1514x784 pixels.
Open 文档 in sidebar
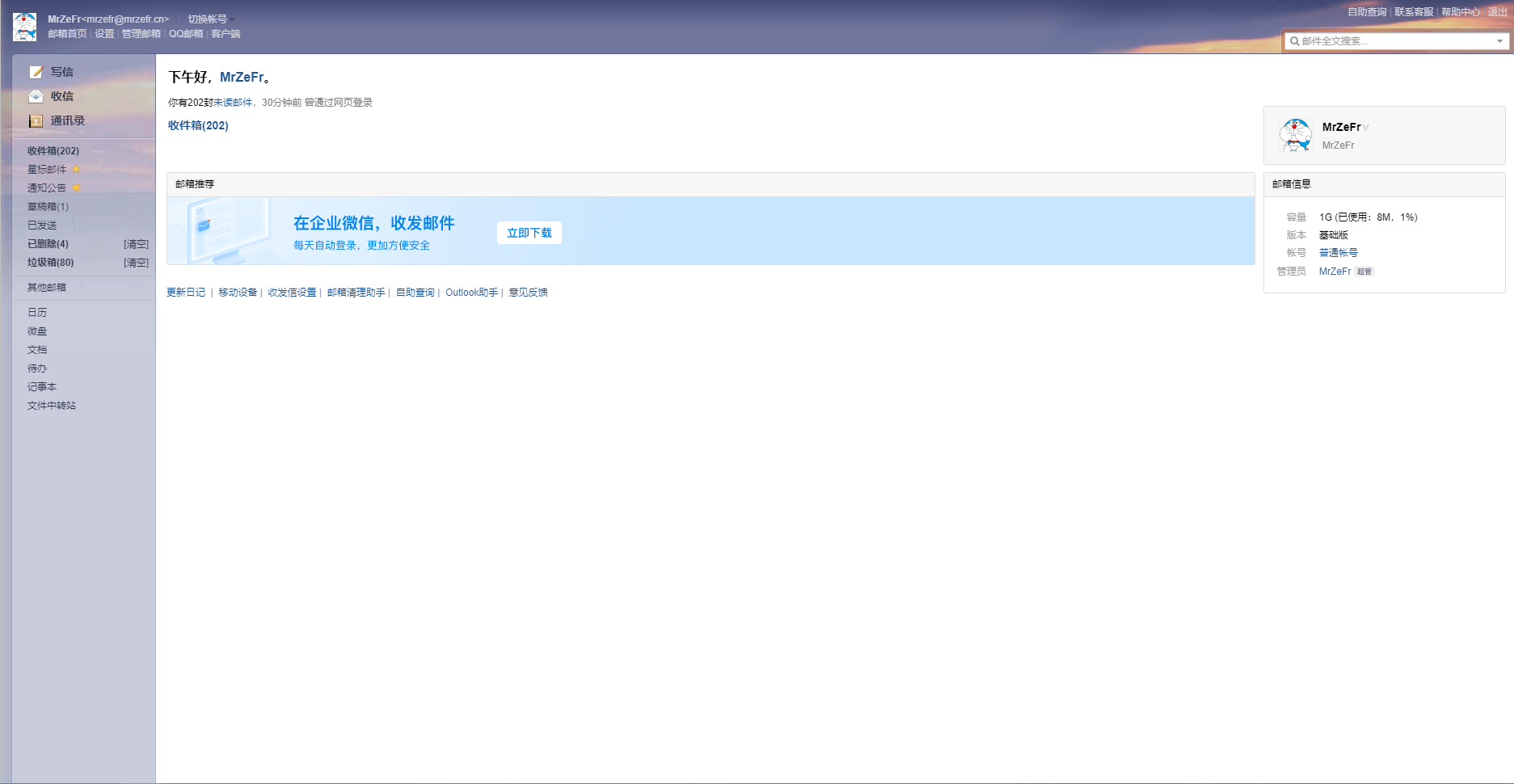pos(37,349)
